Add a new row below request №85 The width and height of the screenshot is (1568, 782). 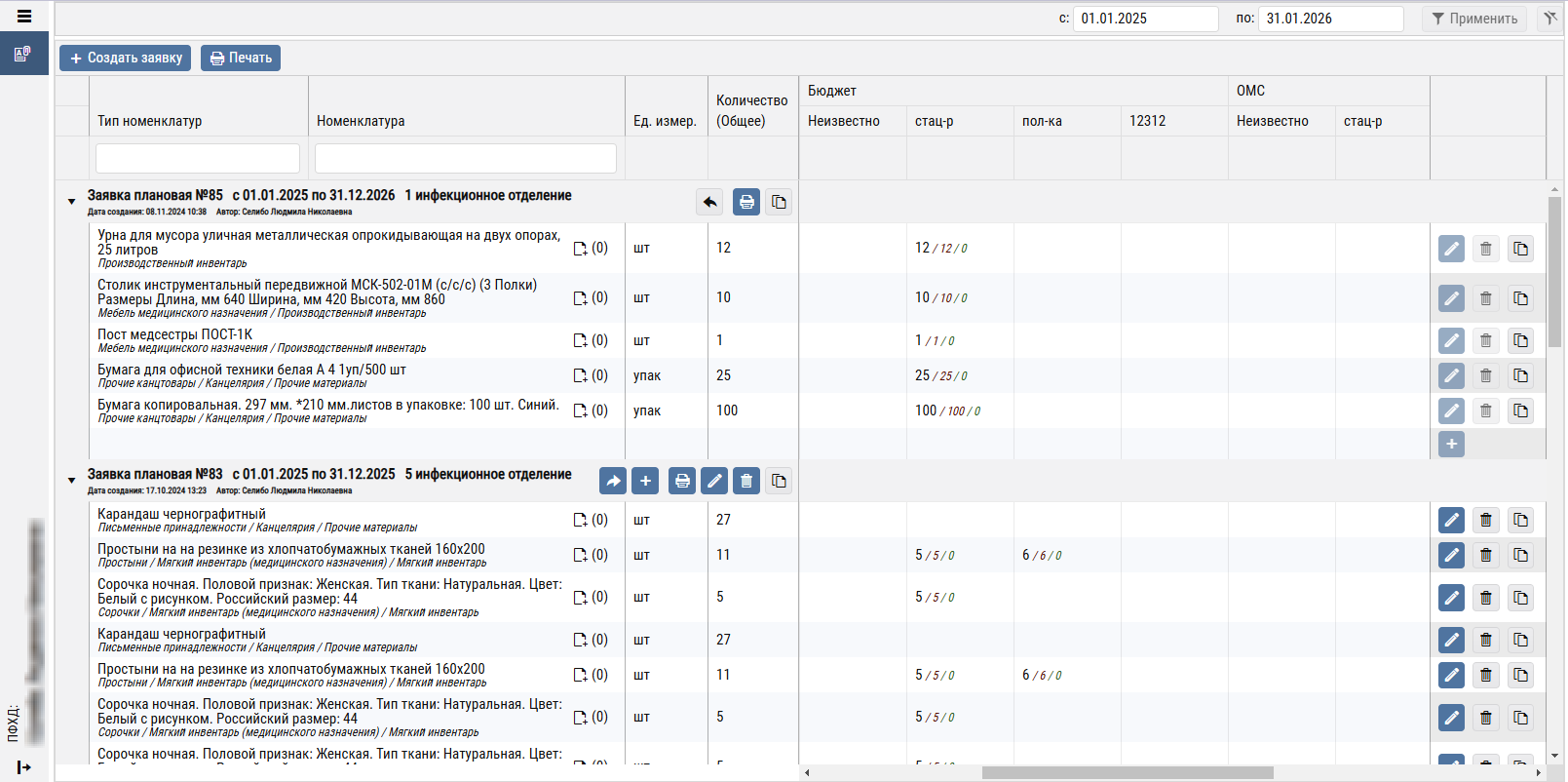(x=1451, y=444)
